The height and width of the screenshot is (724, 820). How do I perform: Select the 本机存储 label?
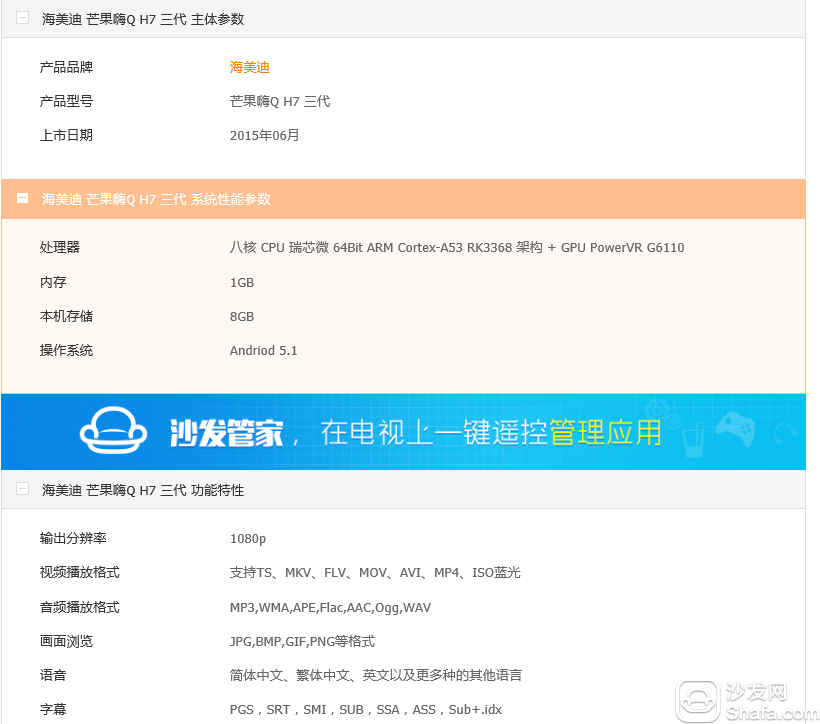66,316
